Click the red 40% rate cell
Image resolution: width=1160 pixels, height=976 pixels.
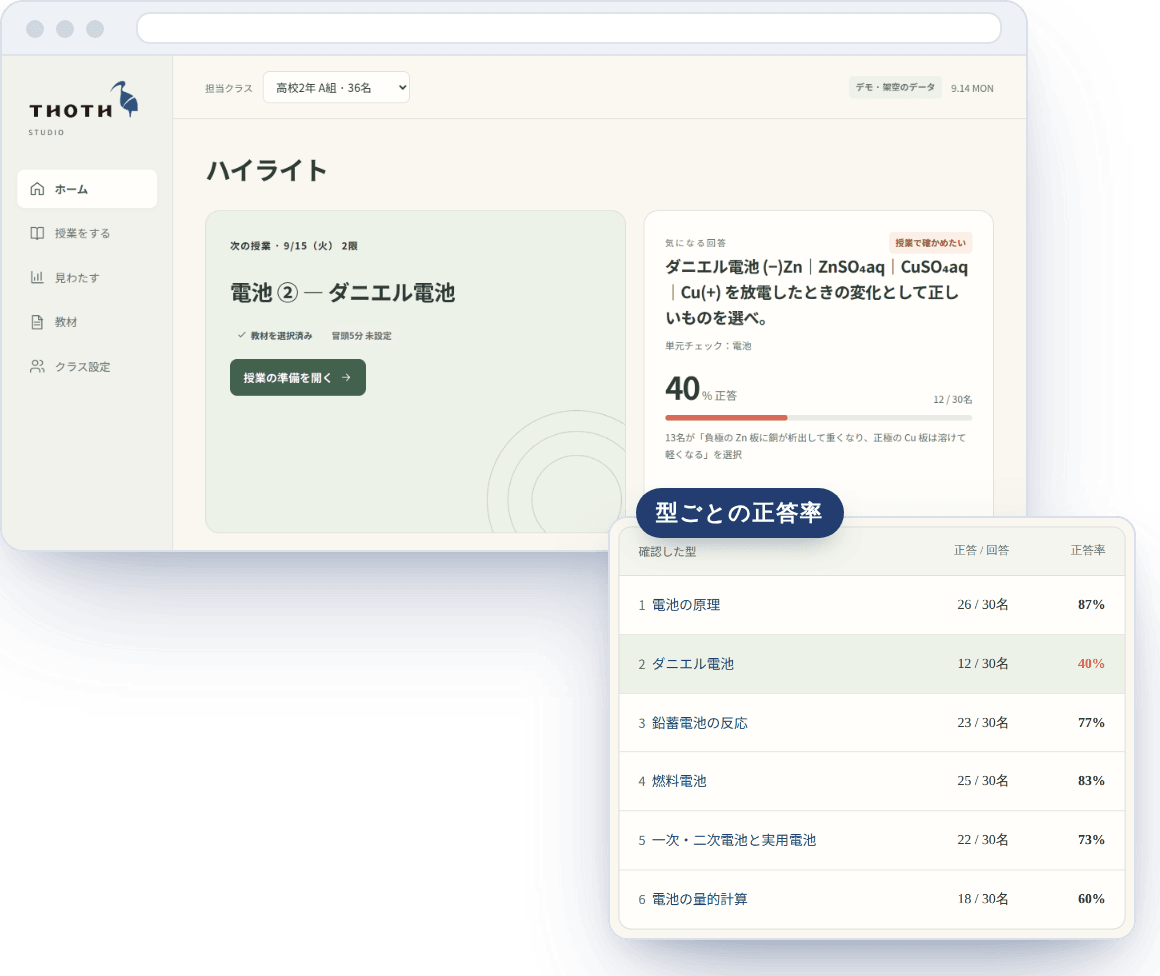click(x=1091, y=664)
